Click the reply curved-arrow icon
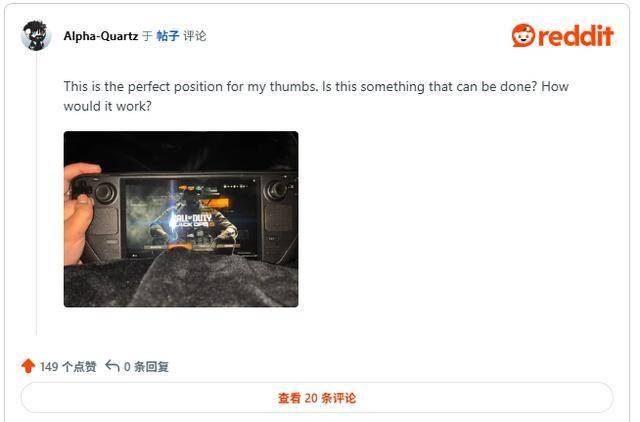640x422 pixels. 112,366
